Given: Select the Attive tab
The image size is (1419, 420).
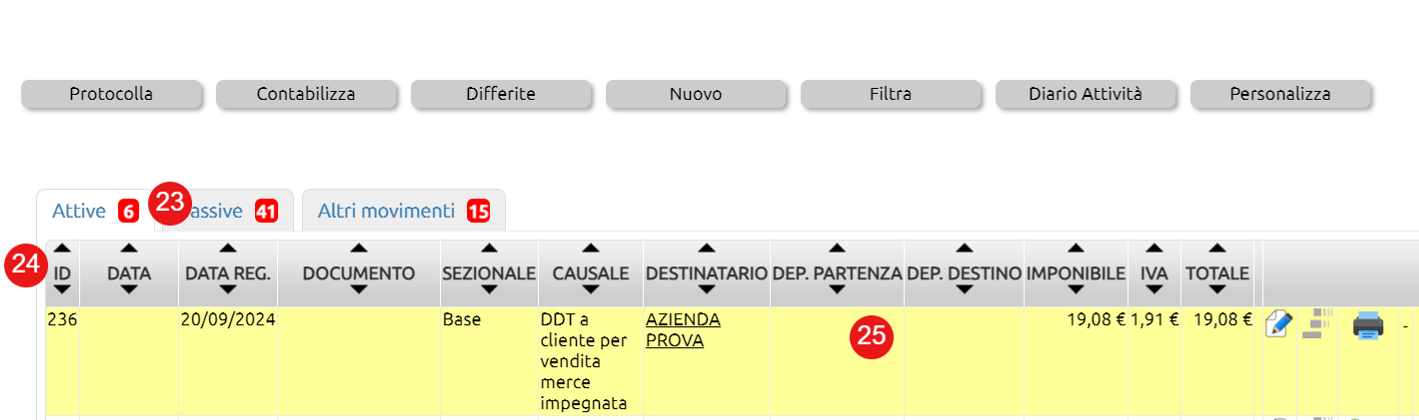Looking at the screenshot, I should pos(94,211).
